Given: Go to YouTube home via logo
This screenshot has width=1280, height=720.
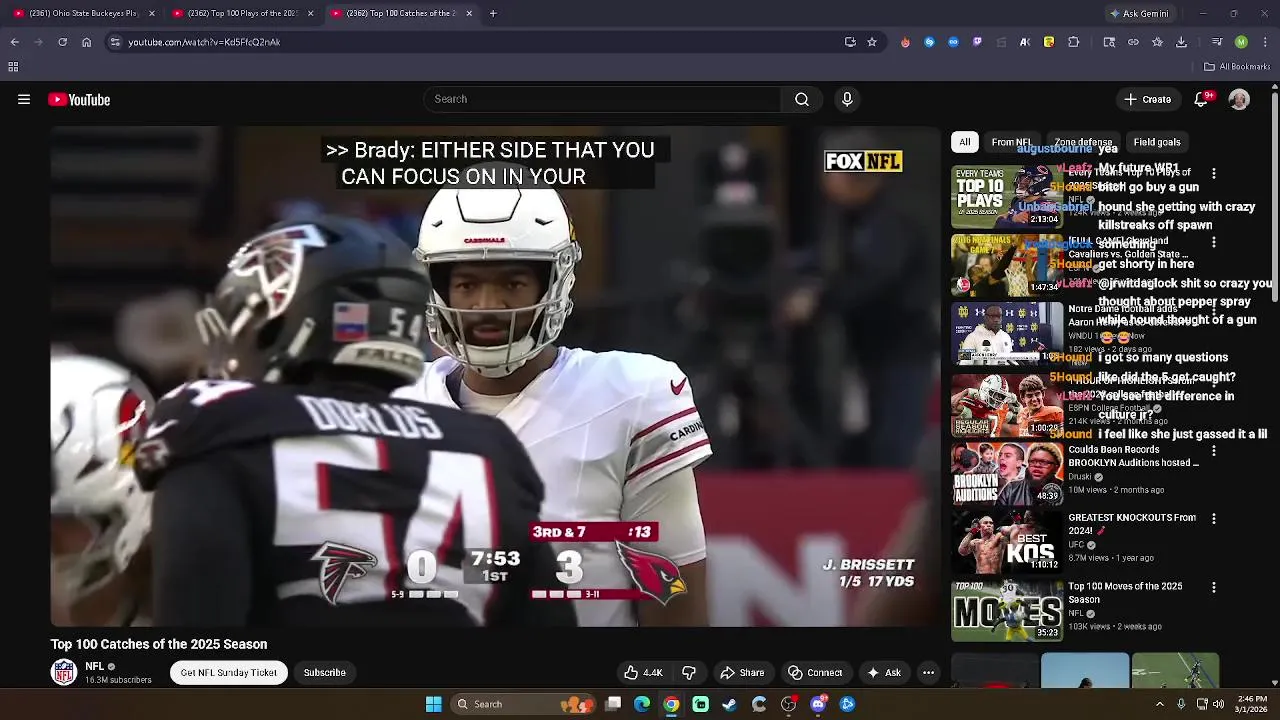Looking at the screenshot, I should 79,99.
